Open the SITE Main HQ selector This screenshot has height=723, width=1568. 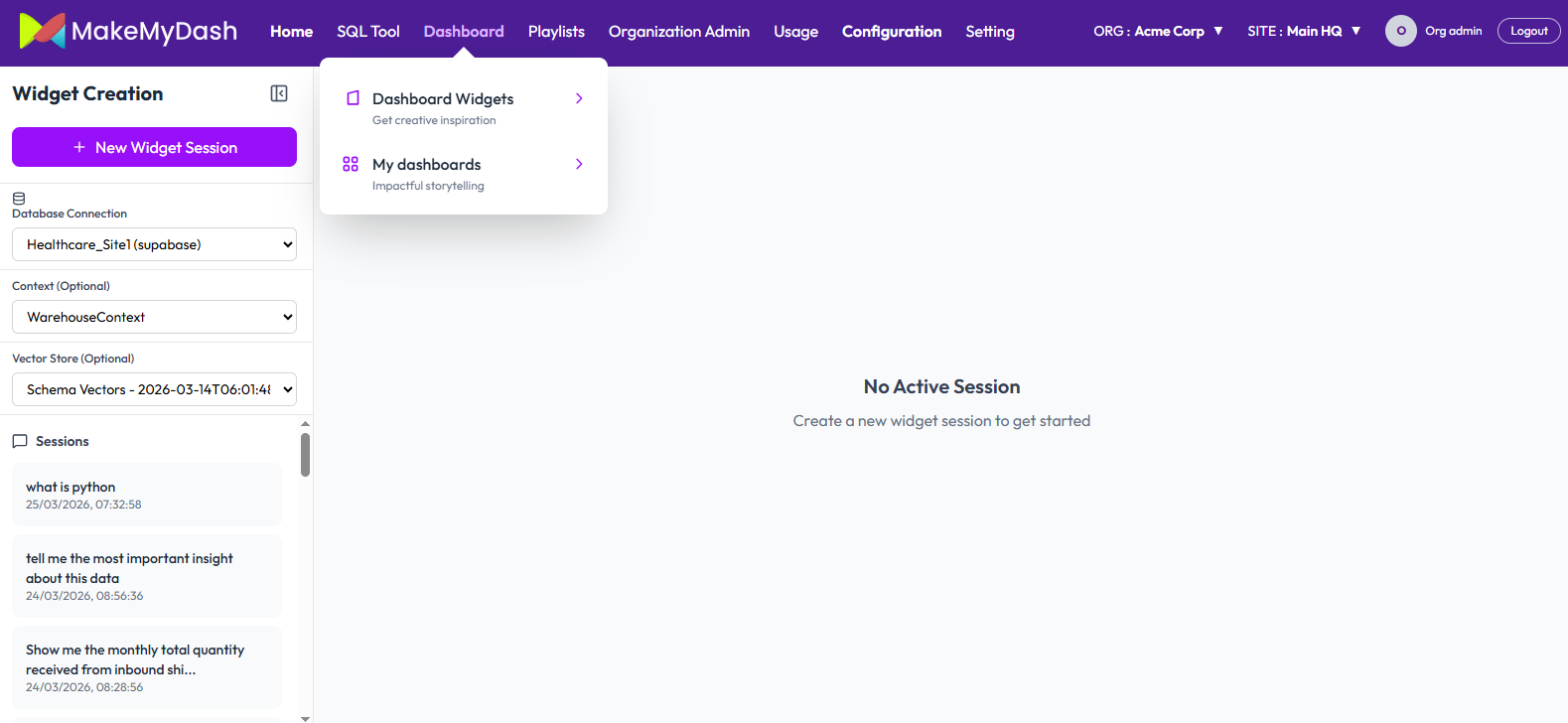pyautogui.click(x=1303, y=31)
